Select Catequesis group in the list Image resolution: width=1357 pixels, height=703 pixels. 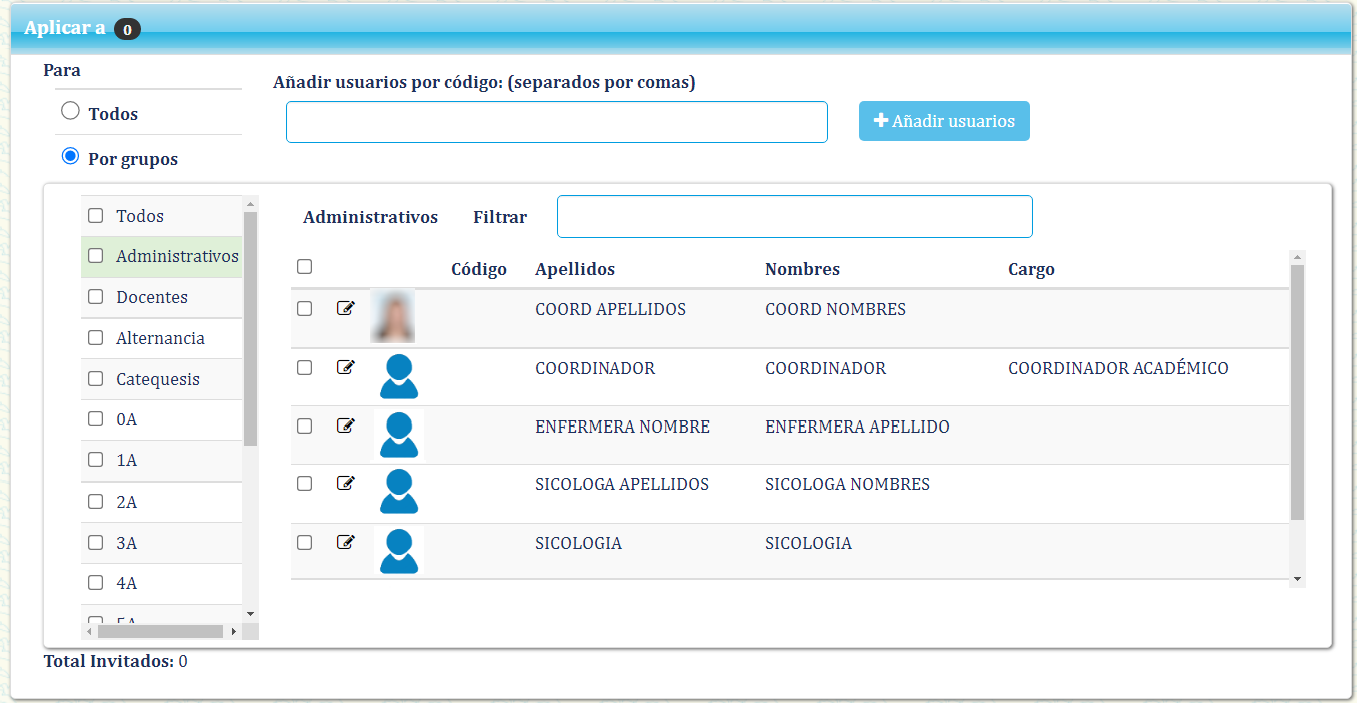(x=157, y=379)
